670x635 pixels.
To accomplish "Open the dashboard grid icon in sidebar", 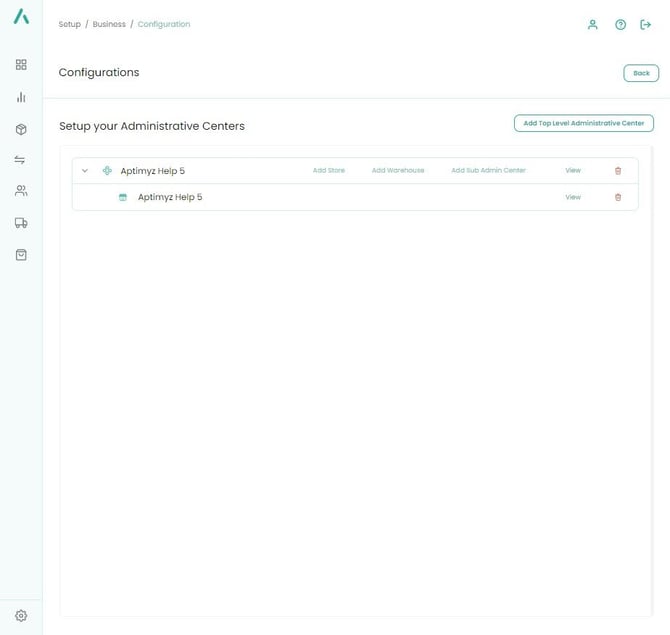I will (21, 65).
